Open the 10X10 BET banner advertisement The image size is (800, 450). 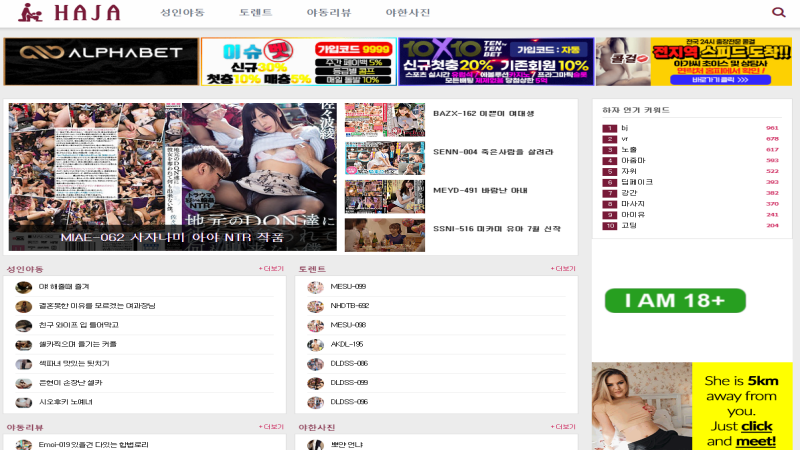pos(496,62)
